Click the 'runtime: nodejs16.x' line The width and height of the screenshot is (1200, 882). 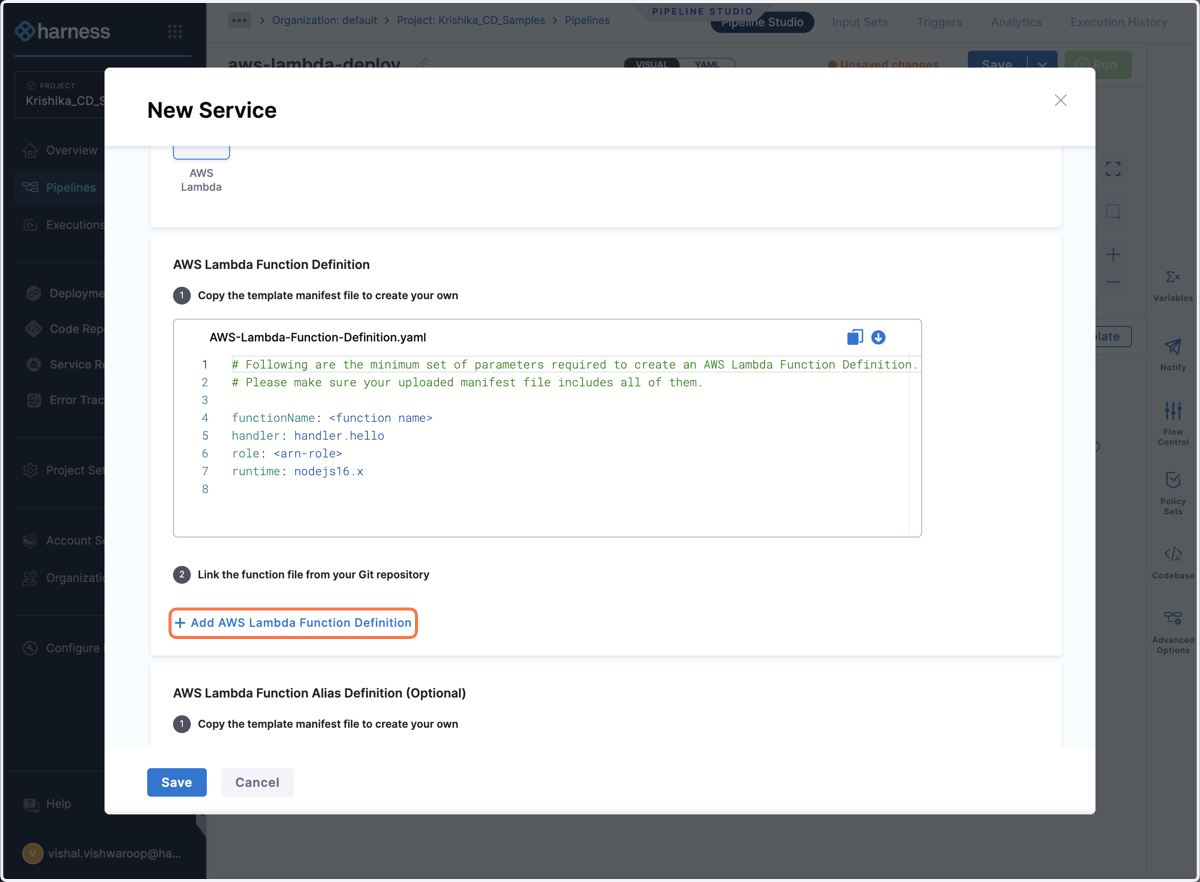point(298,471)
